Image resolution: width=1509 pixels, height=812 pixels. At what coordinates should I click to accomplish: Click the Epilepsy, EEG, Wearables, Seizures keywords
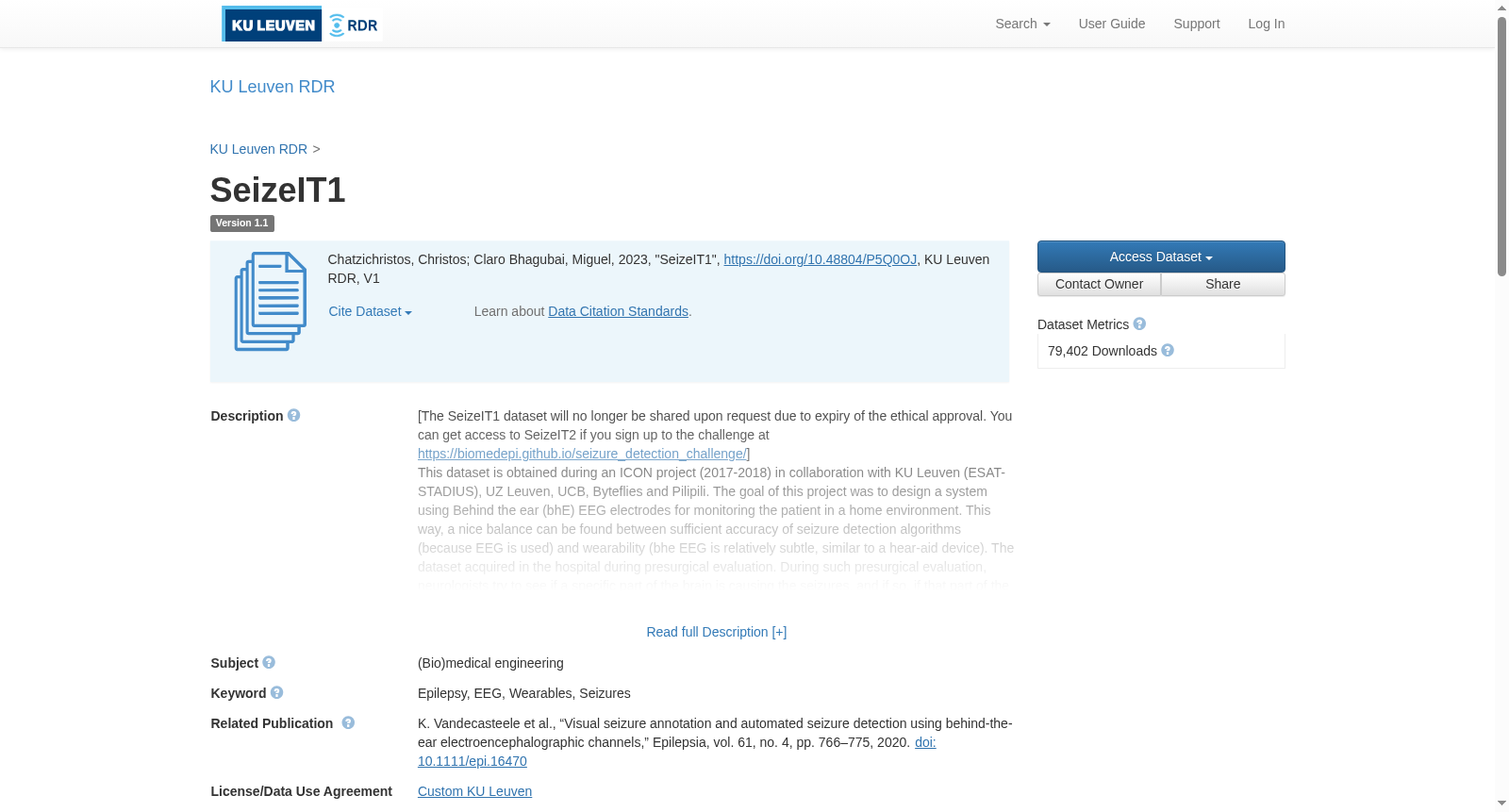[x=524, y=693]
